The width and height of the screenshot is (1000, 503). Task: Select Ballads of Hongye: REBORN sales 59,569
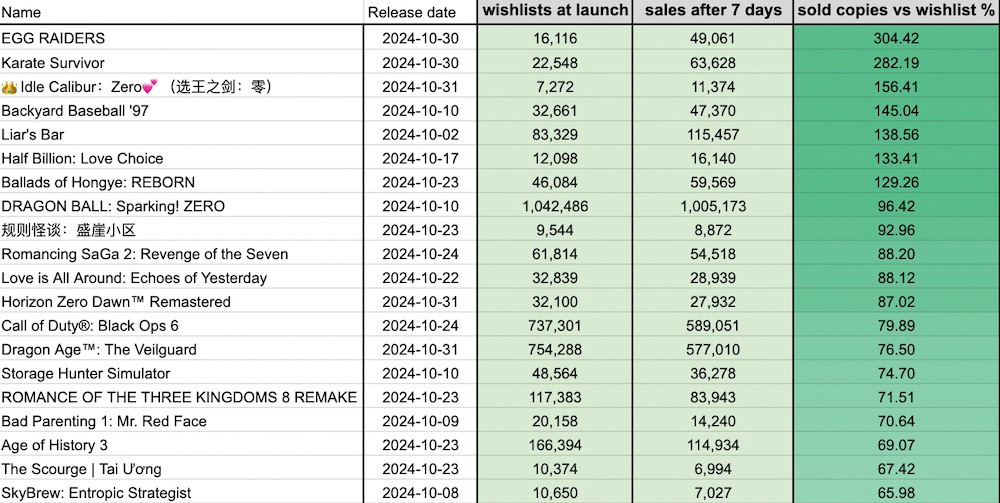point(713,182)
